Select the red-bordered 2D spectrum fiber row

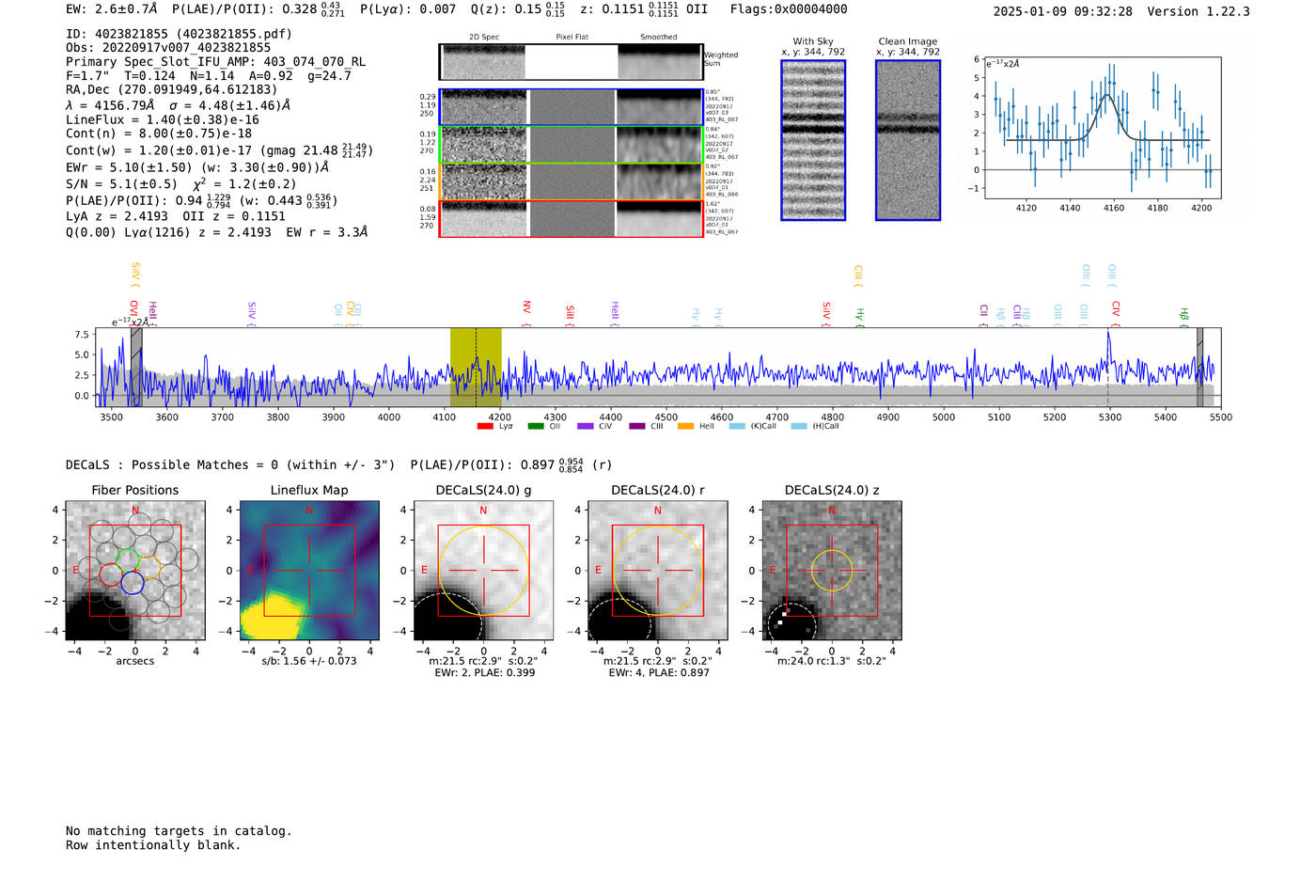point(571,218)
